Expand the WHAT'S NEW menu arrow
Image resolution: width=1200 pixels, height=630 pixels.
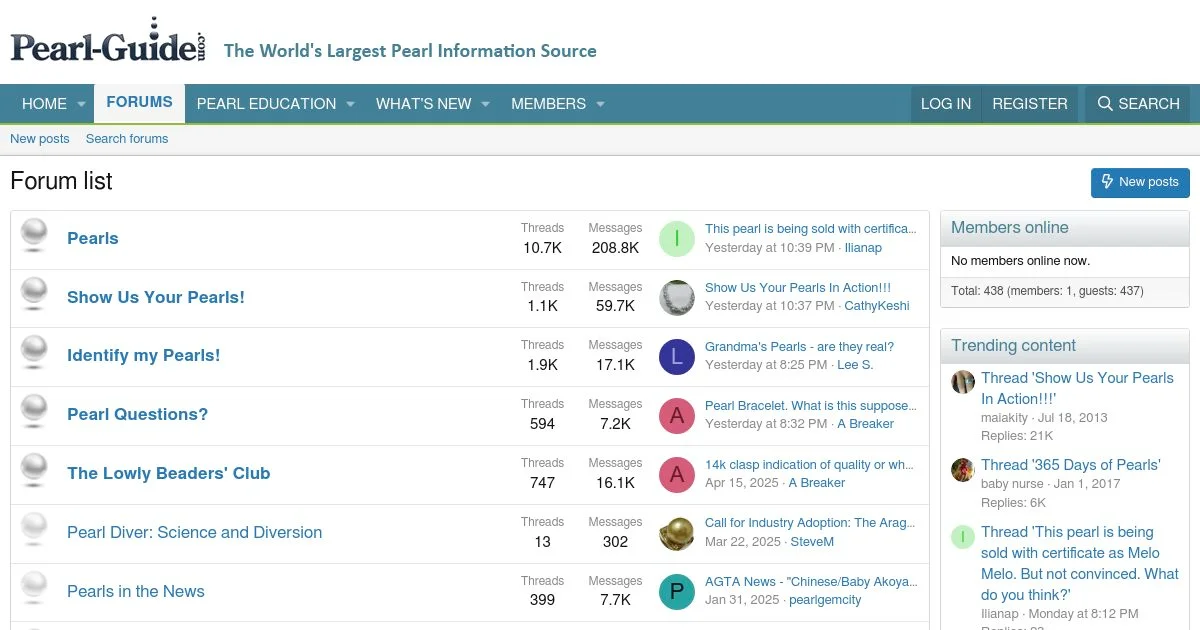pyautogui.click(x=485, y=104)
